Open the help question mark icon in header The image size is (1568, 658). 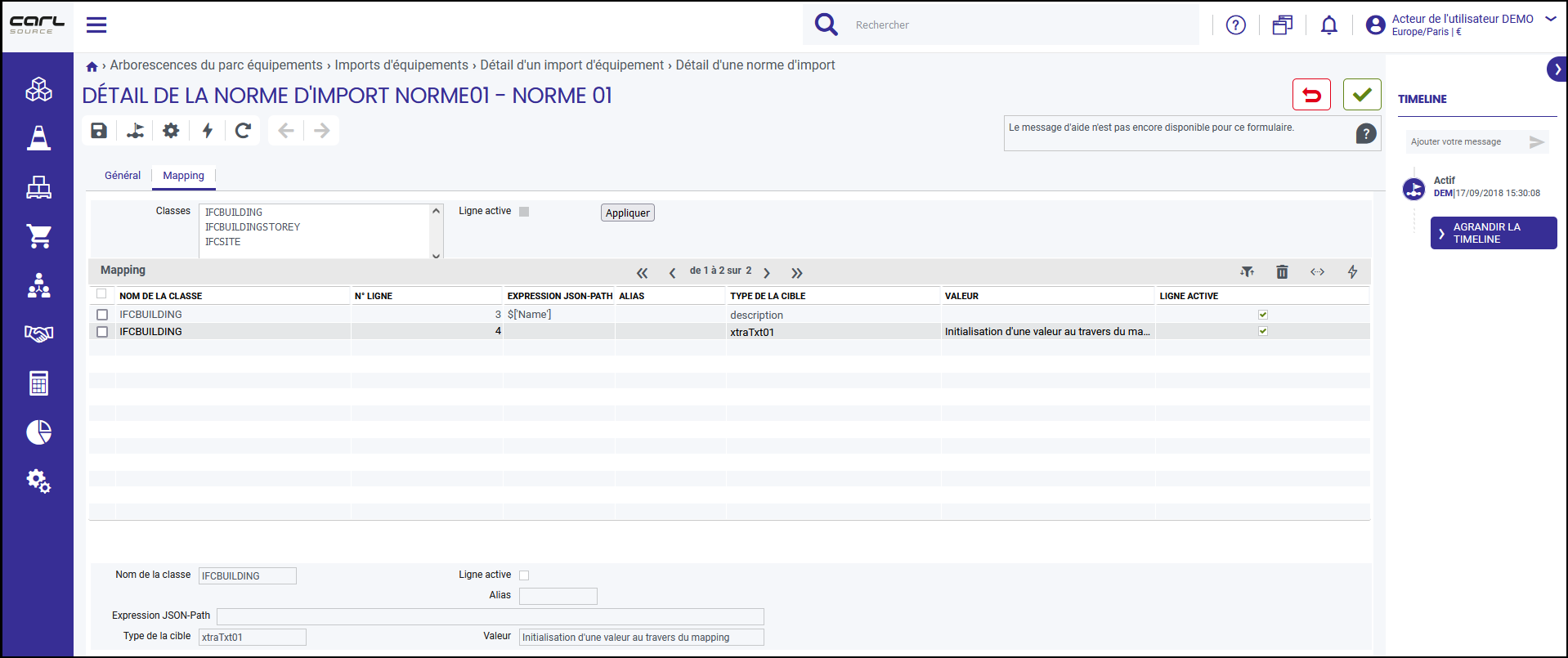[x=1236, y=25]
